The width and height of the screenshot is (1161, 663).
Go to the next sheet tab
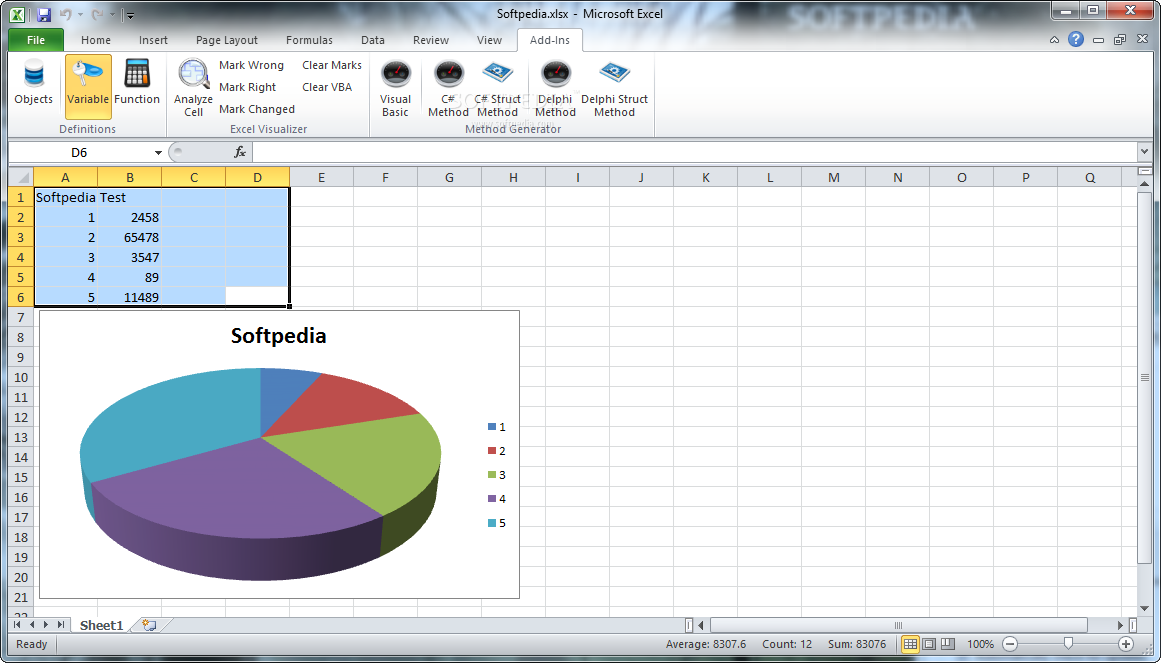46,625
